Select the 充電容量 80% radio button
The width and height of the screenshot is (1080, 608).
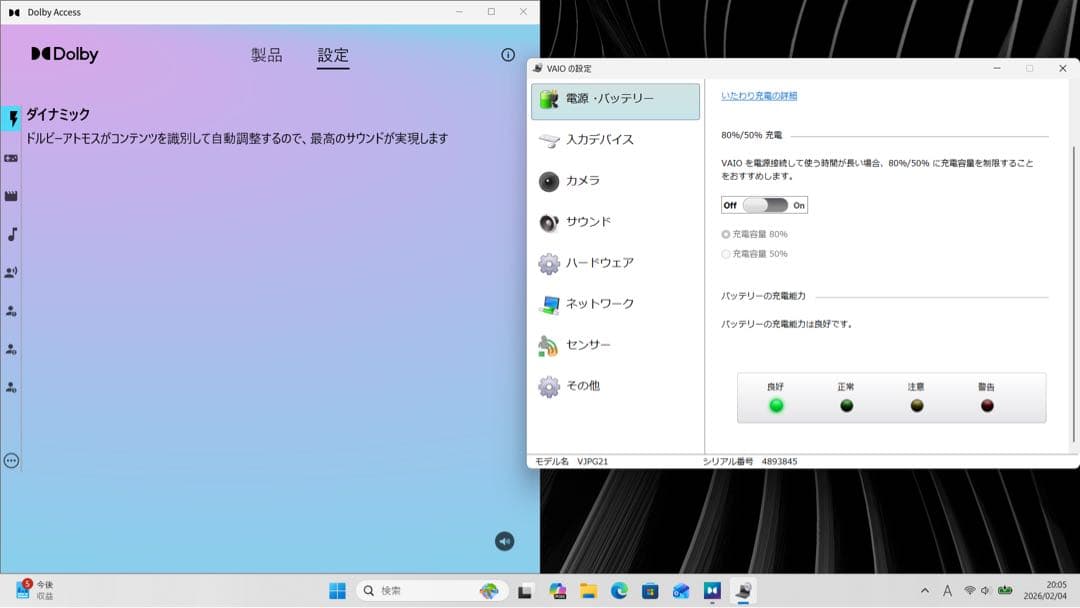point(727,233)
